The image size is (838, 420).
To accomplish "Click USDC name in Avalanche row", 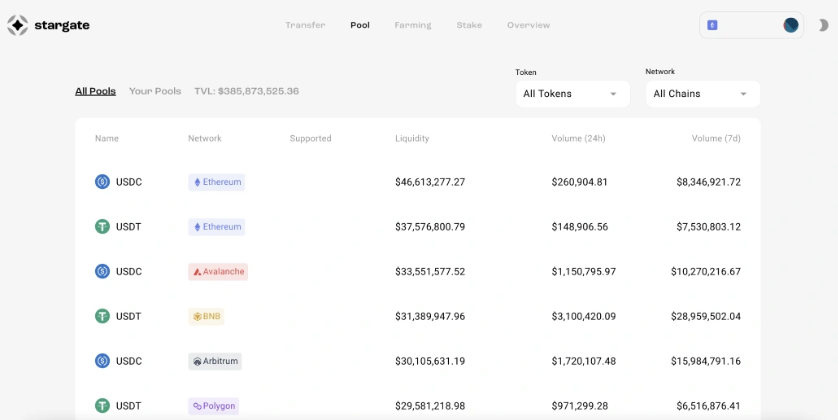I will (129, 272).
